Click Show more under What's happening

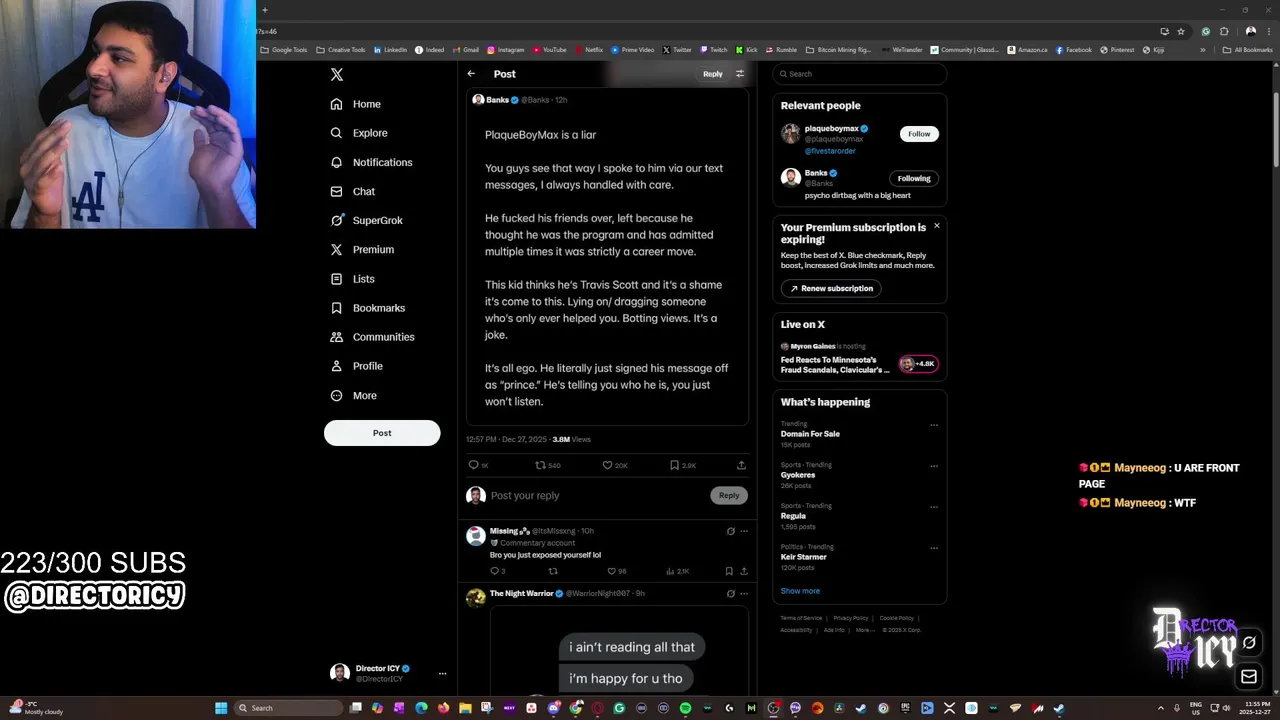click(x=800, y=591)
